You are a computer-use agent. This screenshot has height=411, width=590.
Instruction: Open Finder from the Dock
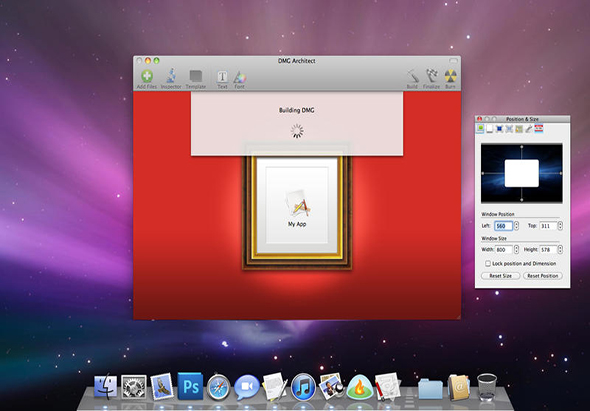coord(105,387)
